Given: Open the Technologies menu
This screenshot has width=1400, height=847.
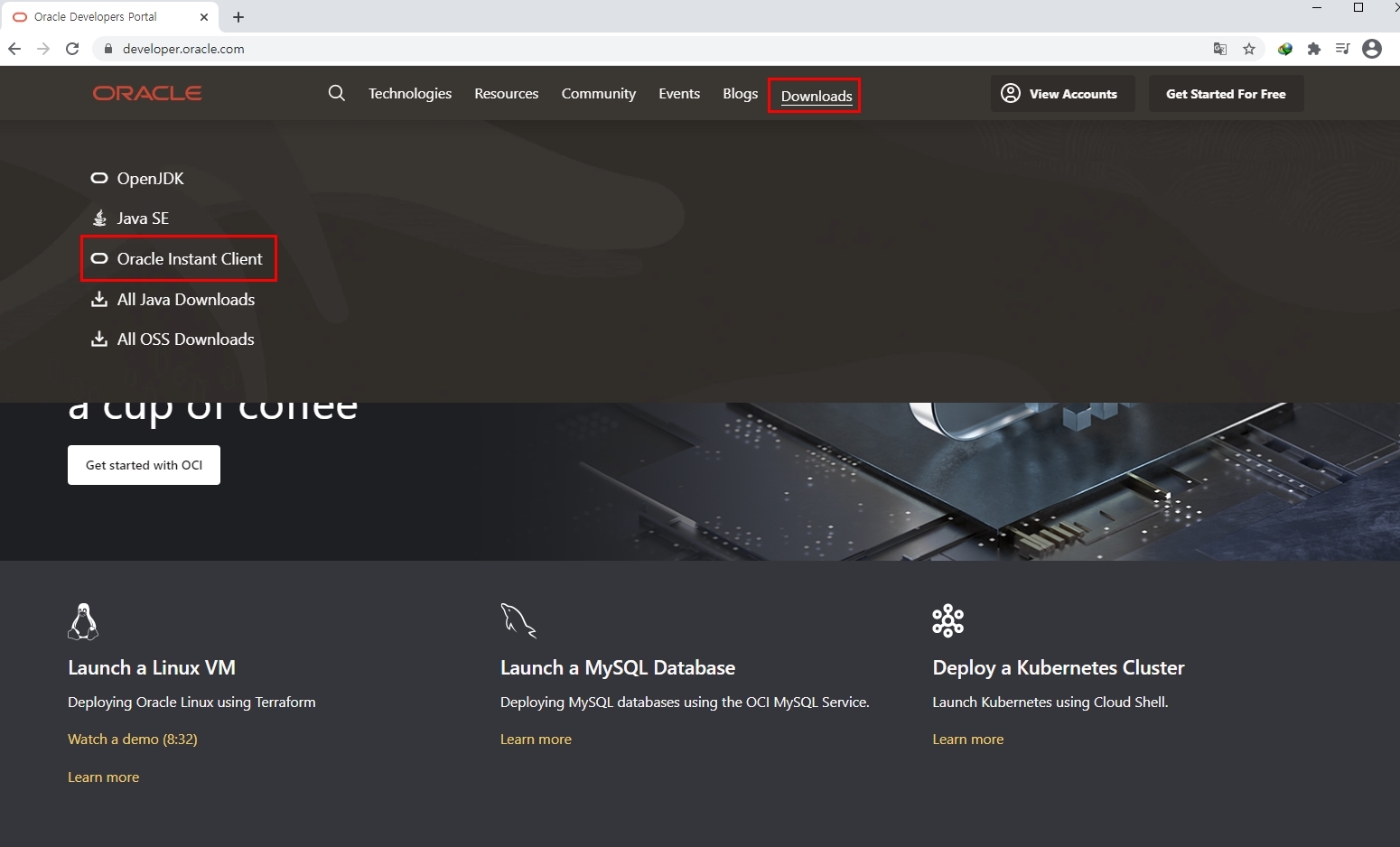Looking at the screenshot, I should coord(410,94).
